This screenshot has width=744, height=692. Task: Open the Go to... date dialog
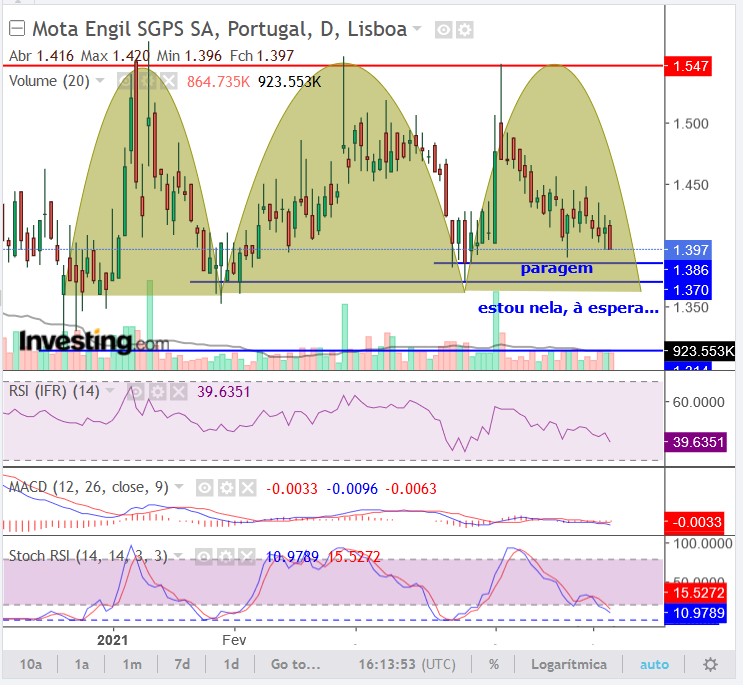pos(296,664)
